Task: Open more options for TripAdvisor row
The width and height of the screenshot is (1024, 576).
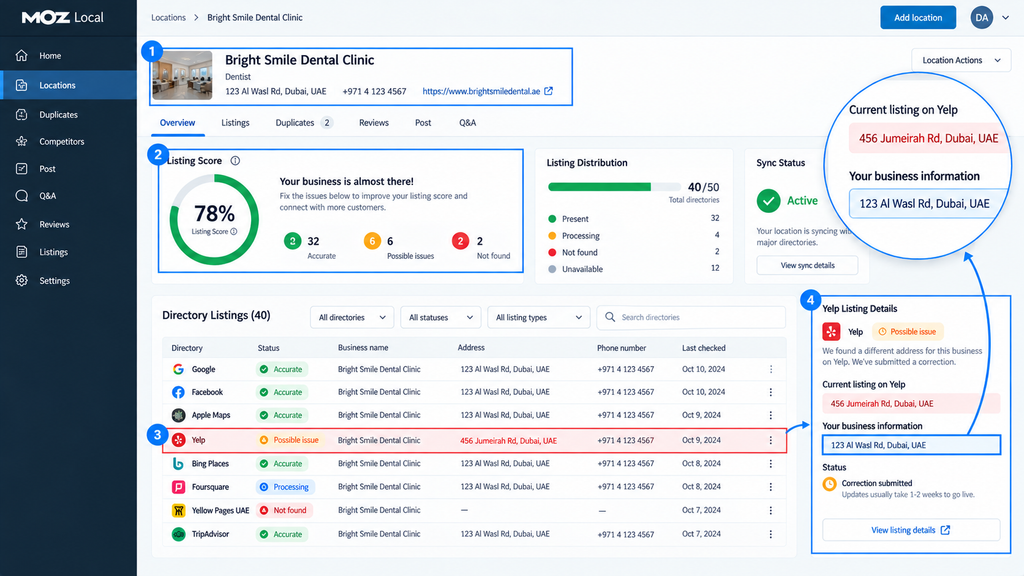Action: tap(771, 534)
